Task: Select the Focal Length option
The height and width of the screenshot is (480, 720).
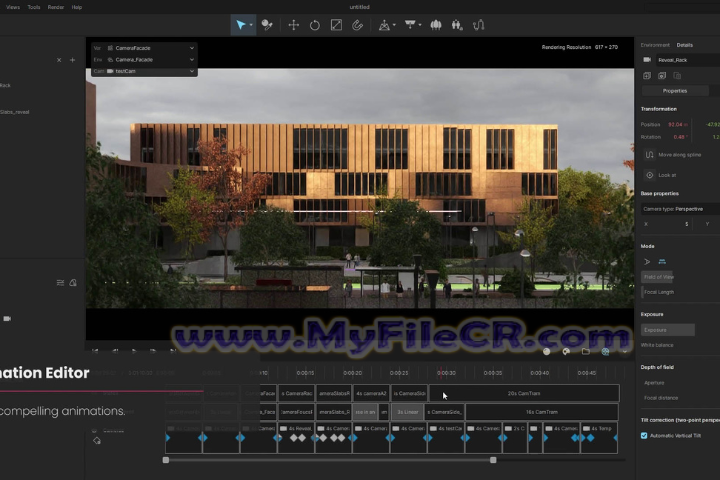Action: [x=658, y=292]
